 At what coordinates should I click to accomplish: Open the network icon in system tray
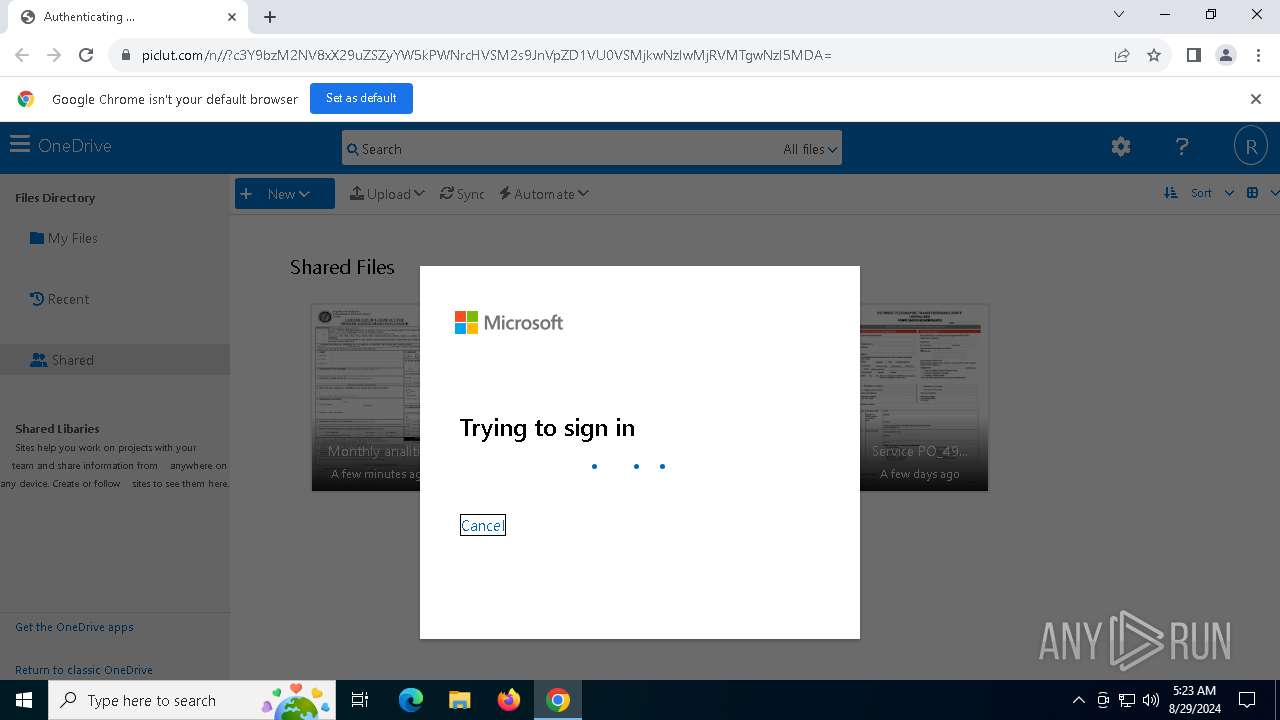pos(1127,700)
